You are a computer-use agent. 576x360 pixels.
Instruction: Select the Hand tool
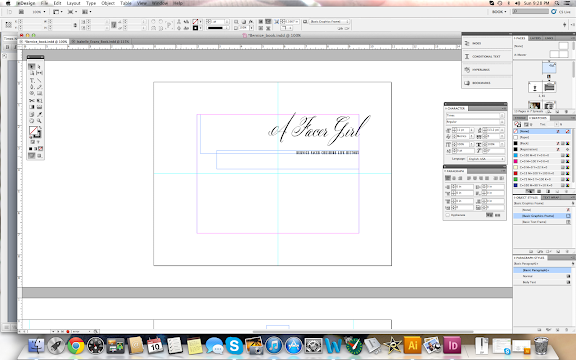coord(32,120)
